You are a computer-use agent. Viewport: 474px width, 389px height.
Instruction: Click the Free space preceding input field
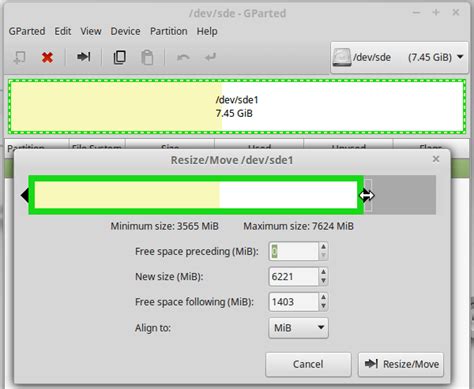[x=293, y=251]
